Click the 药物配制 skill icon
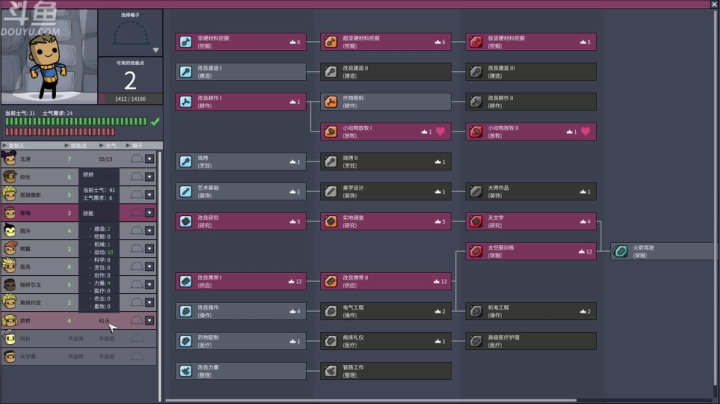 coord(187,341)
